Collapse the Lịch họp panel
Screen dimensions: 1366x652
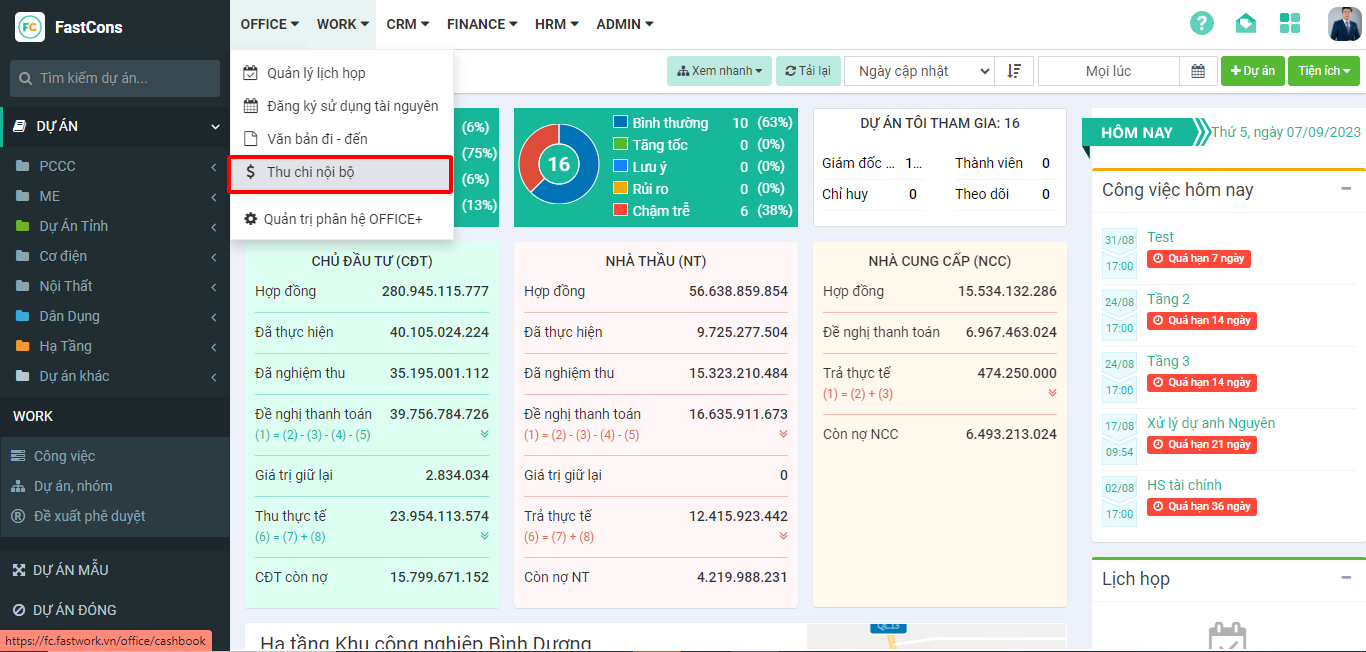(x=1346, y=577)
